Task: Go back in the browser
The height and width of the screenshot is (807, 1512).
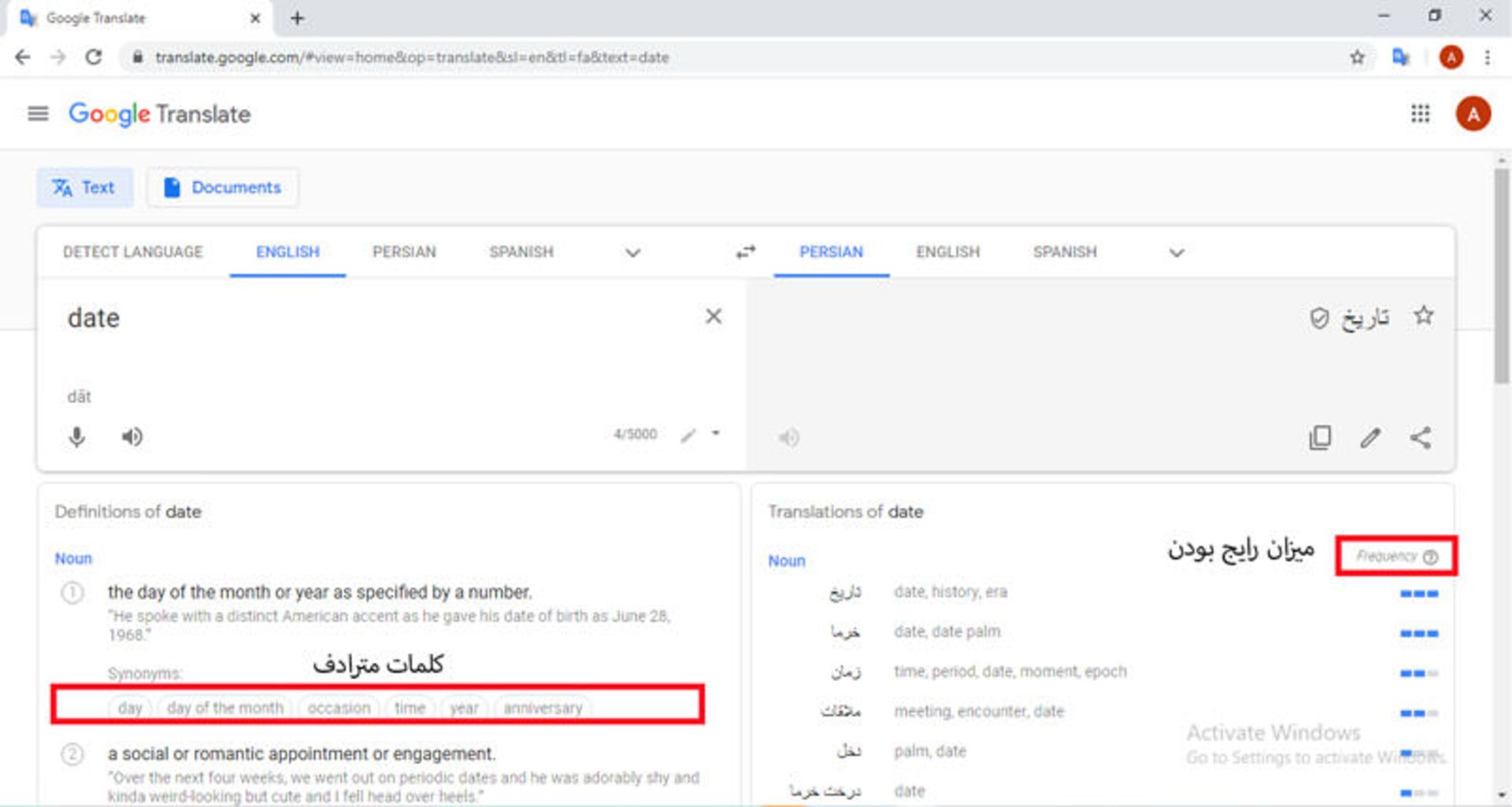Action: point(22,57)
